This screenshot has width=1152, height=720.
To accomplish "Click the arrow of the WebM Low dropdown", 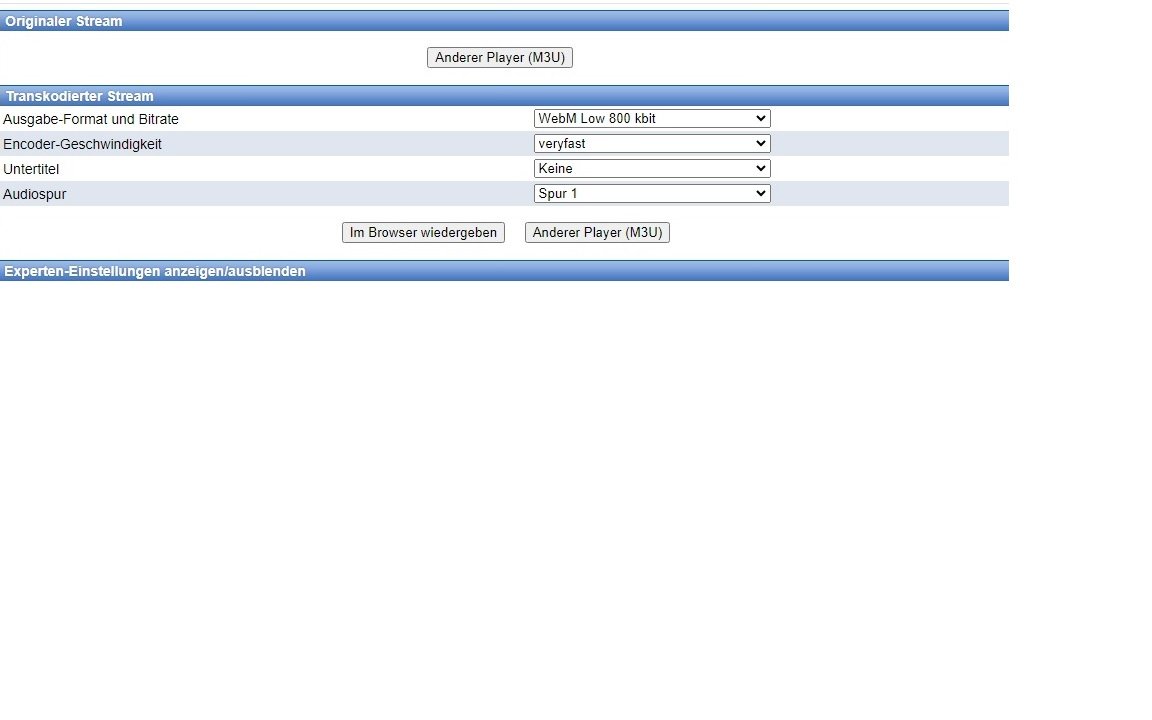I will pos(761,119).
